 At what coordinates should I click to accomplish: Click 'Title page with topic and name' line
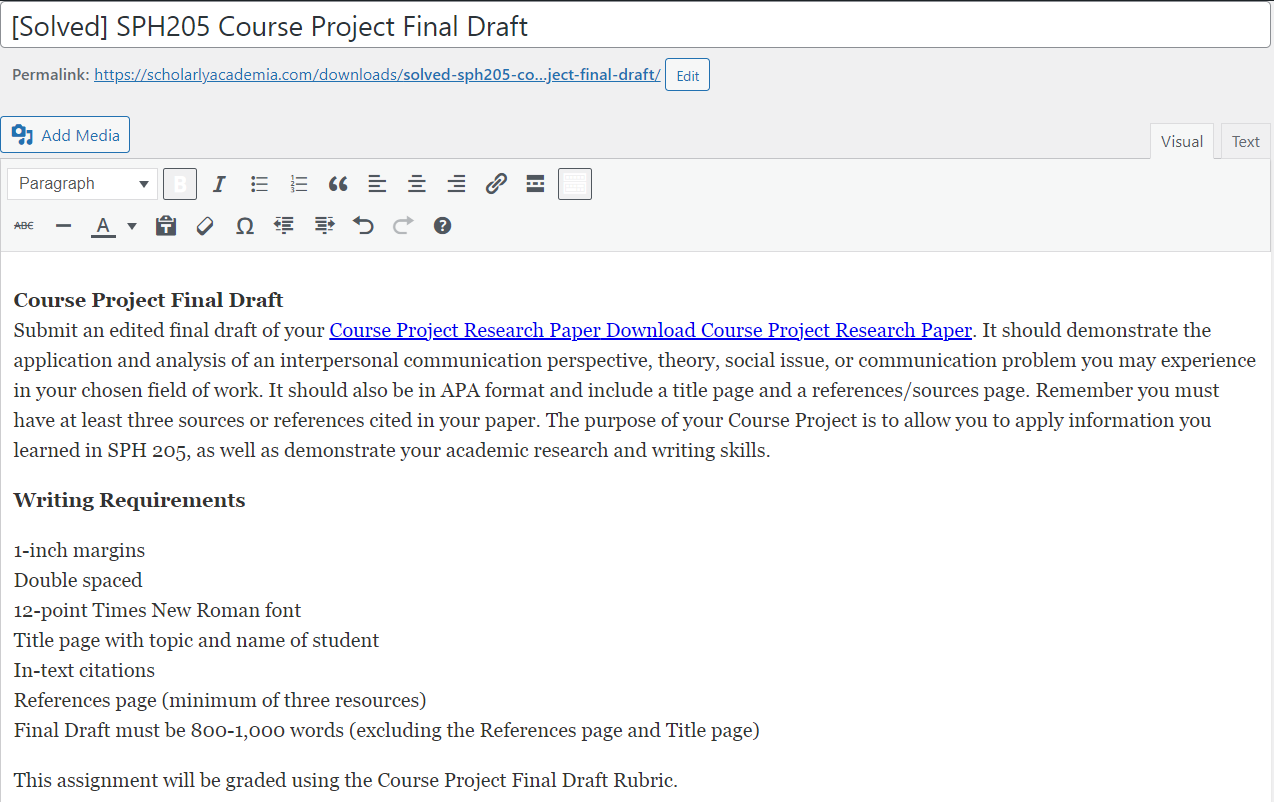click(196, 640)
